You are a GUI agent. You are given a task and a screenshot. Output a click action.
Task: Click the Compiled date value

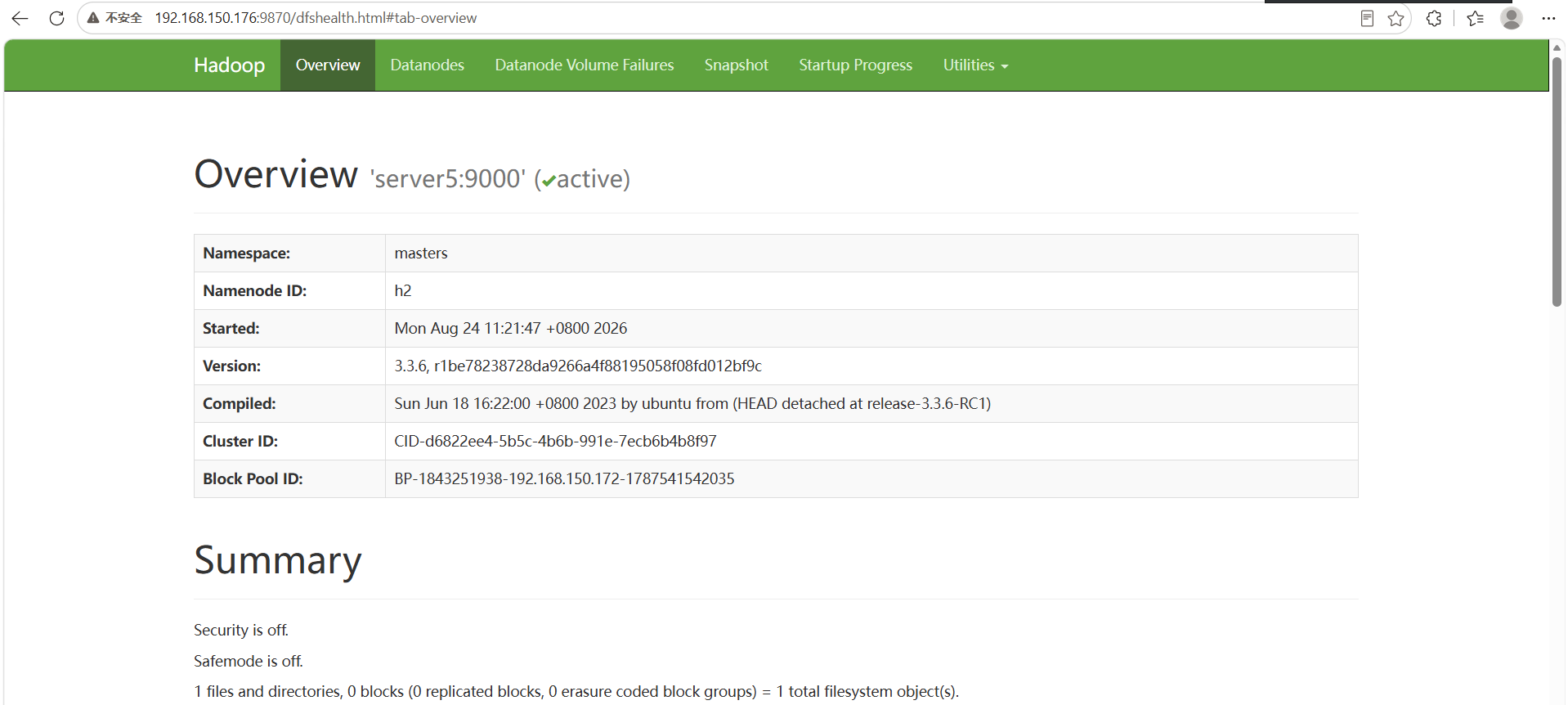[x=692, y=404]
